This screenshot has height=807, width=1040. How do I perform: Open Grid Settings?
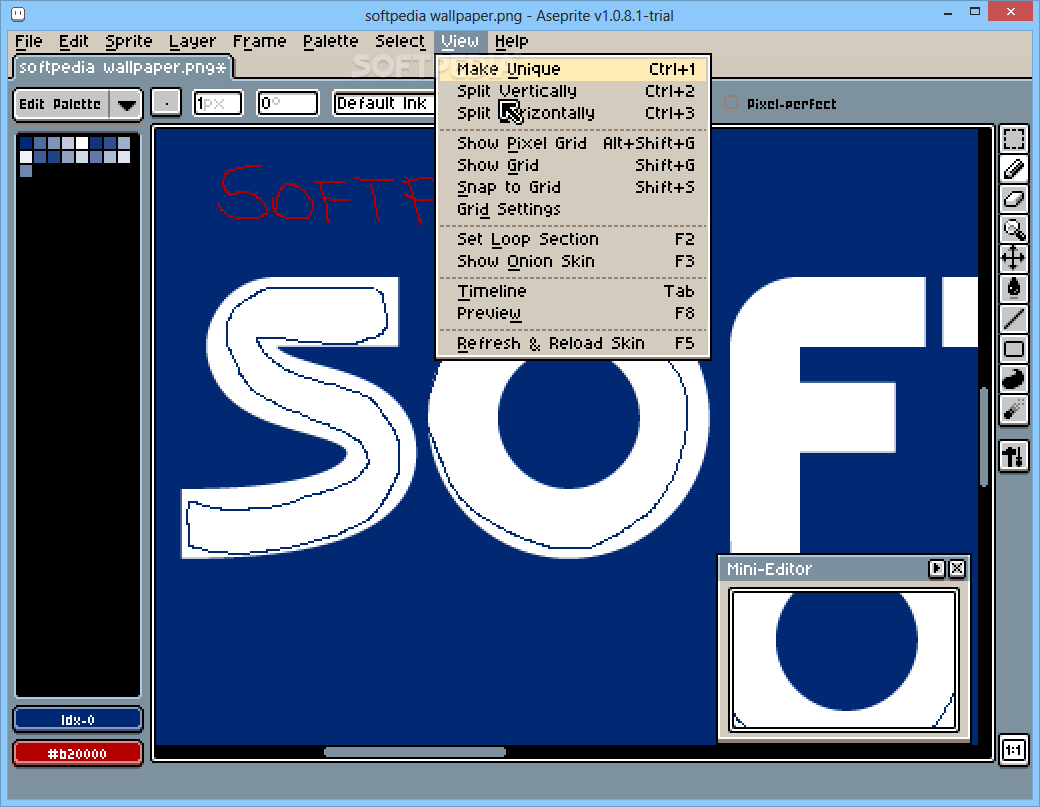click(574, 209)
